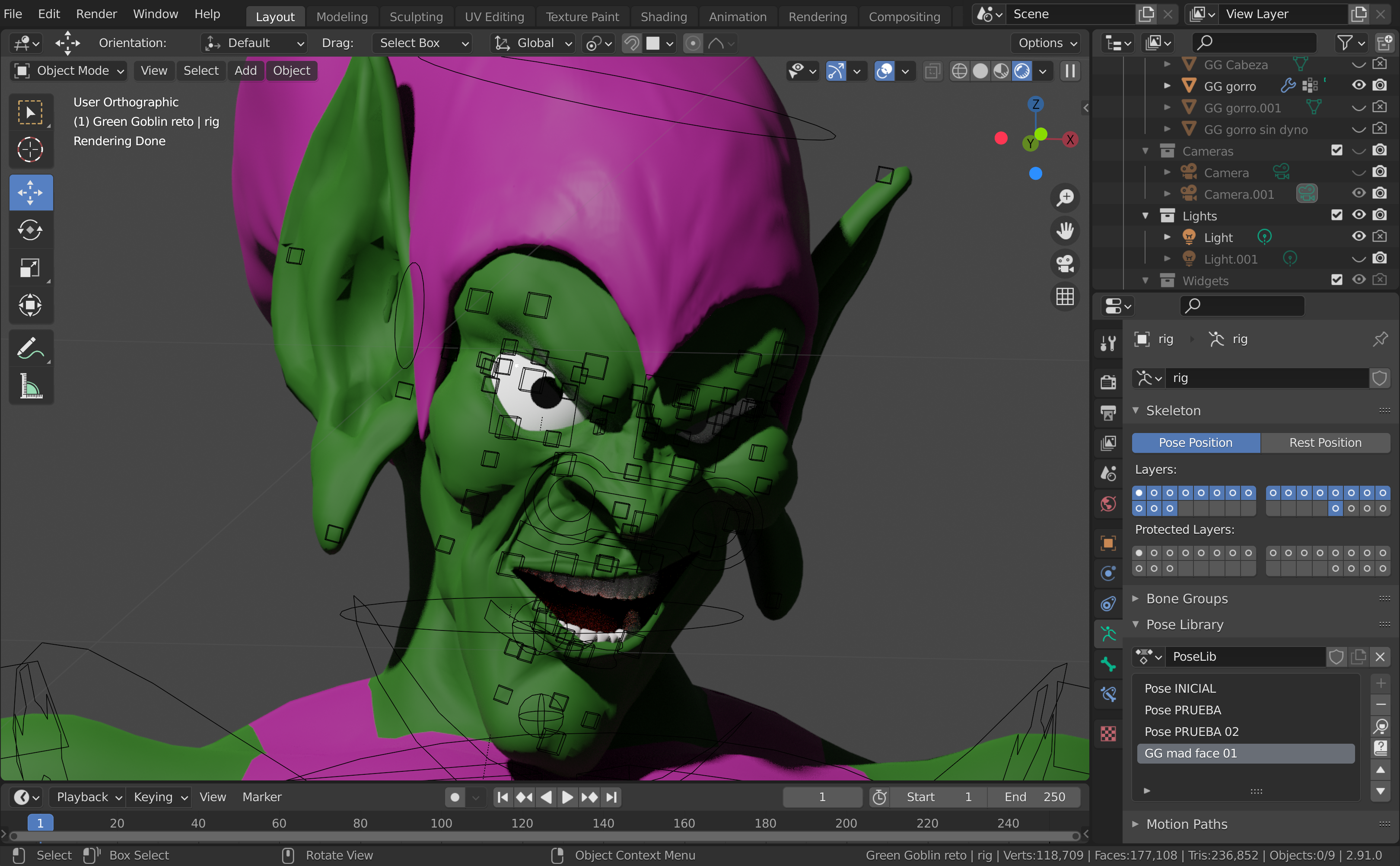Expand the Bone Groups panel
The width and height of the screenshot is (1400, 866).
(1187, 599)
